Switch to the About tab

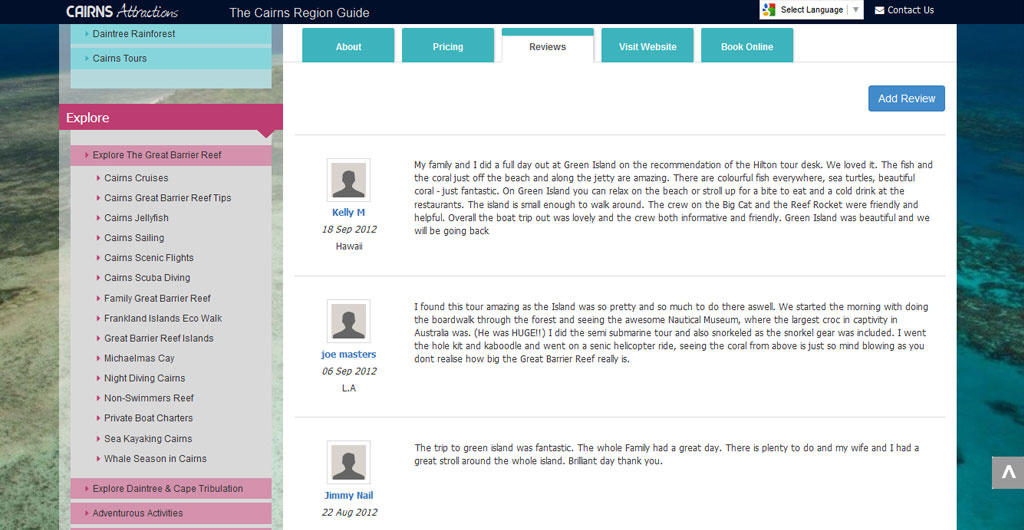348,47
